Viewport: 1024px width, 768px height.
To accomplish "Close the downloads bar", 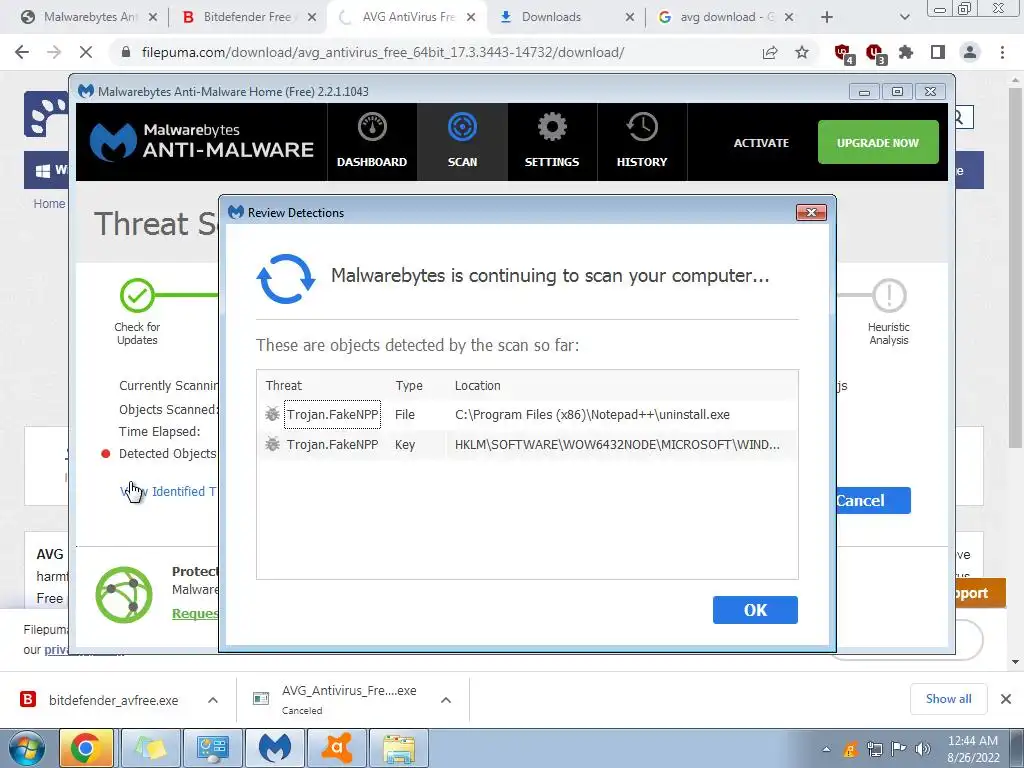I will 1006,699.
